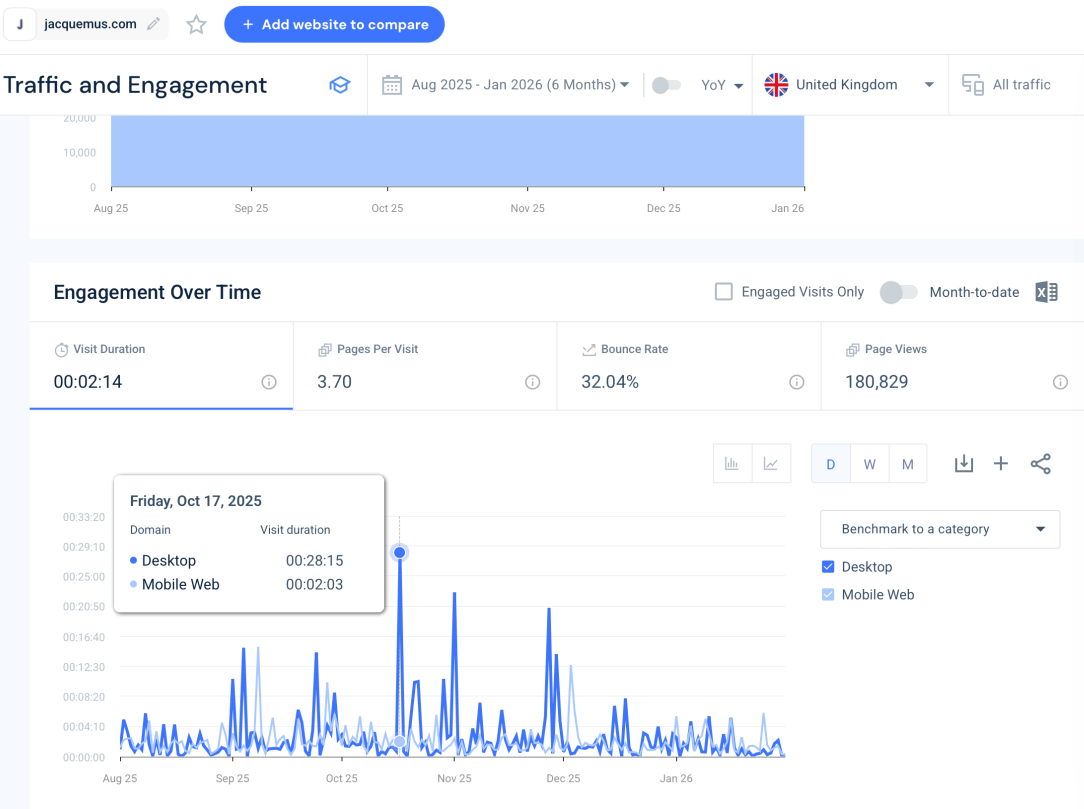The image size is (1084, 809).
Task: Select the Bounce Rate tab
Action: point(689,366)
